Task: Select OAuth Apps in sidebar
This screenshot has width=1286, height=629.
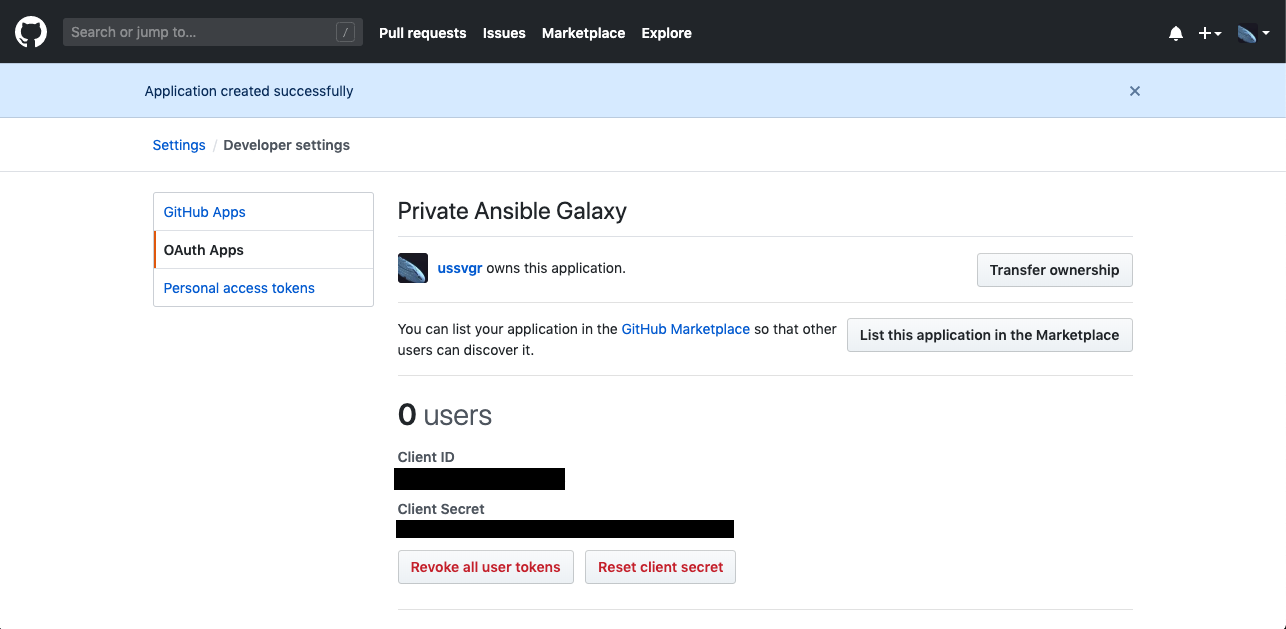Action: [204, 250]
